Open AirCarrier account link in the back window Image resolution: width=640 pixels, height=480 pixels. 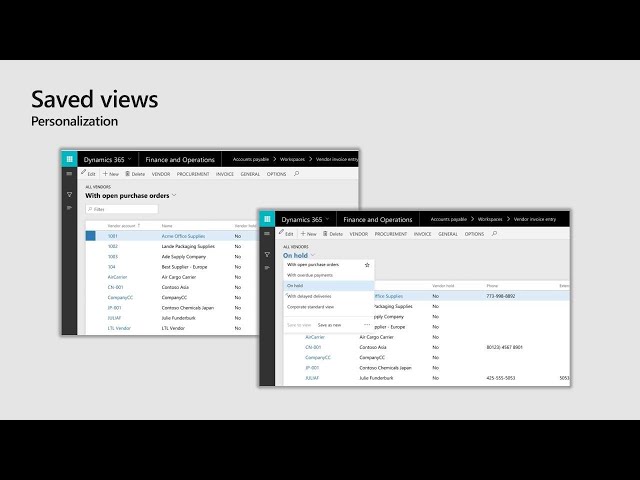(x=118, y=277)
